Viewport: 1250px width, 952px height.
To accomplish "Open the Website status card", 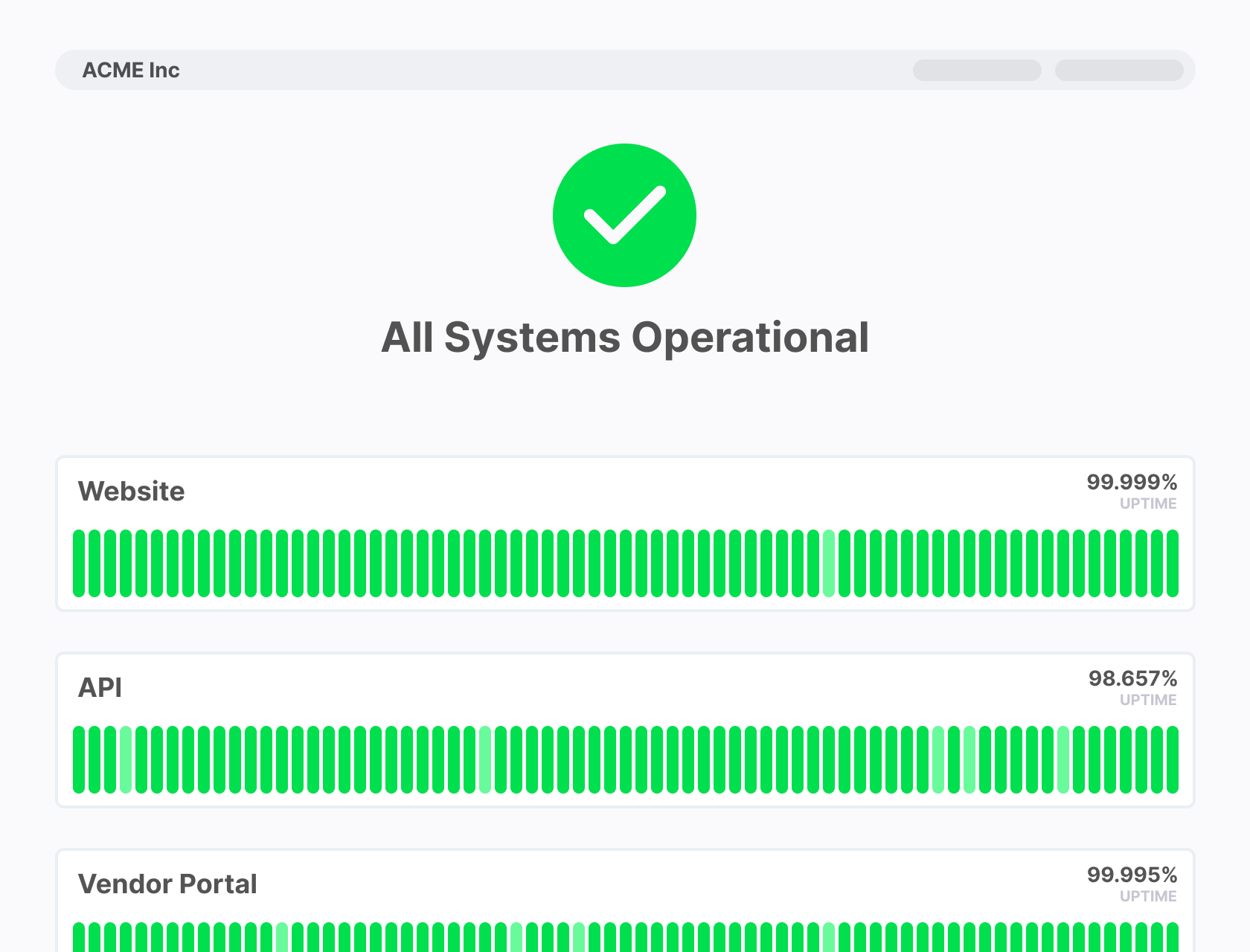I will click(x=625, y=534).
